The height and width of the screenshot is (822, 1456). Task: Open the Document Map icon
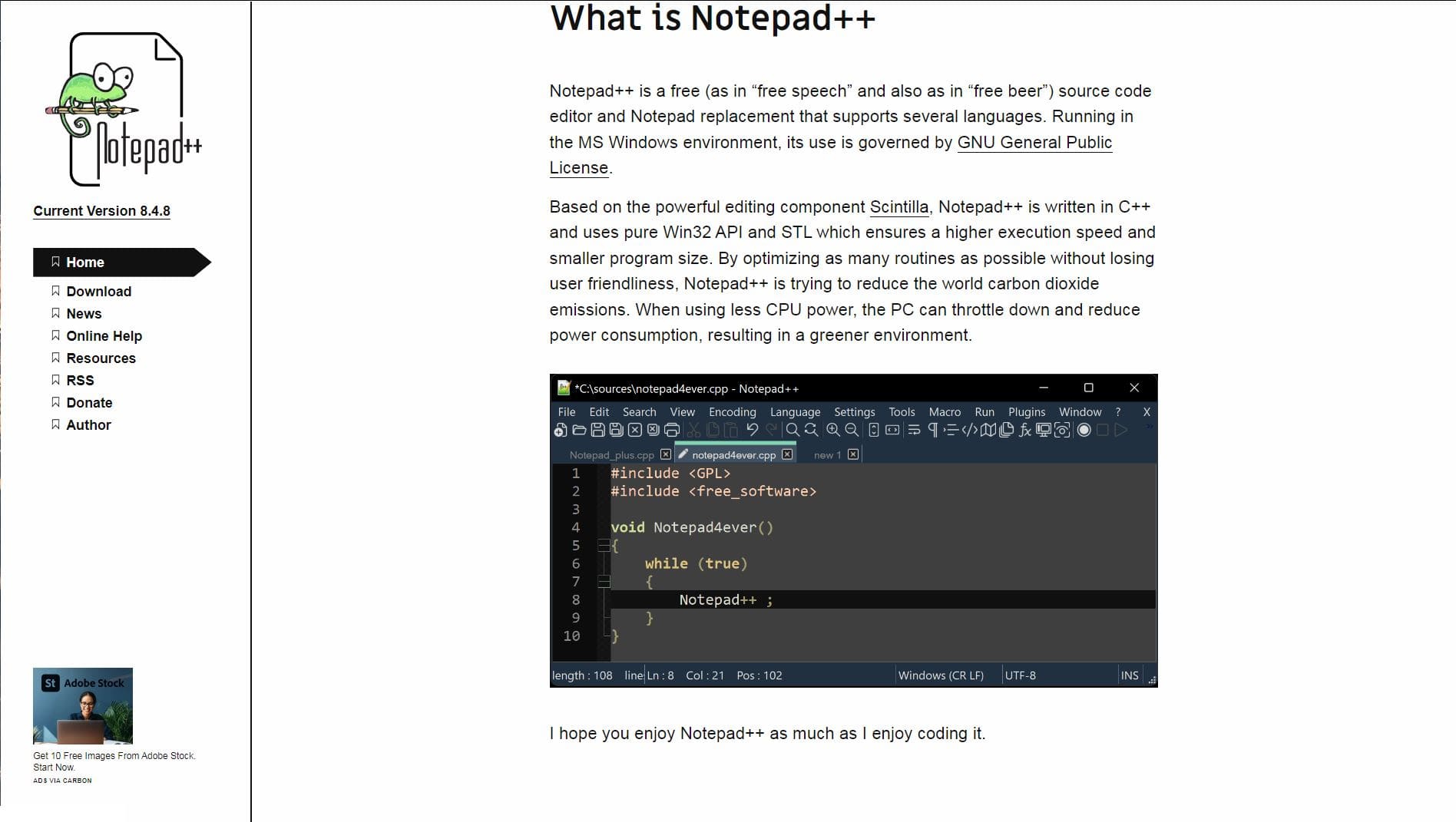coord(988,430)
